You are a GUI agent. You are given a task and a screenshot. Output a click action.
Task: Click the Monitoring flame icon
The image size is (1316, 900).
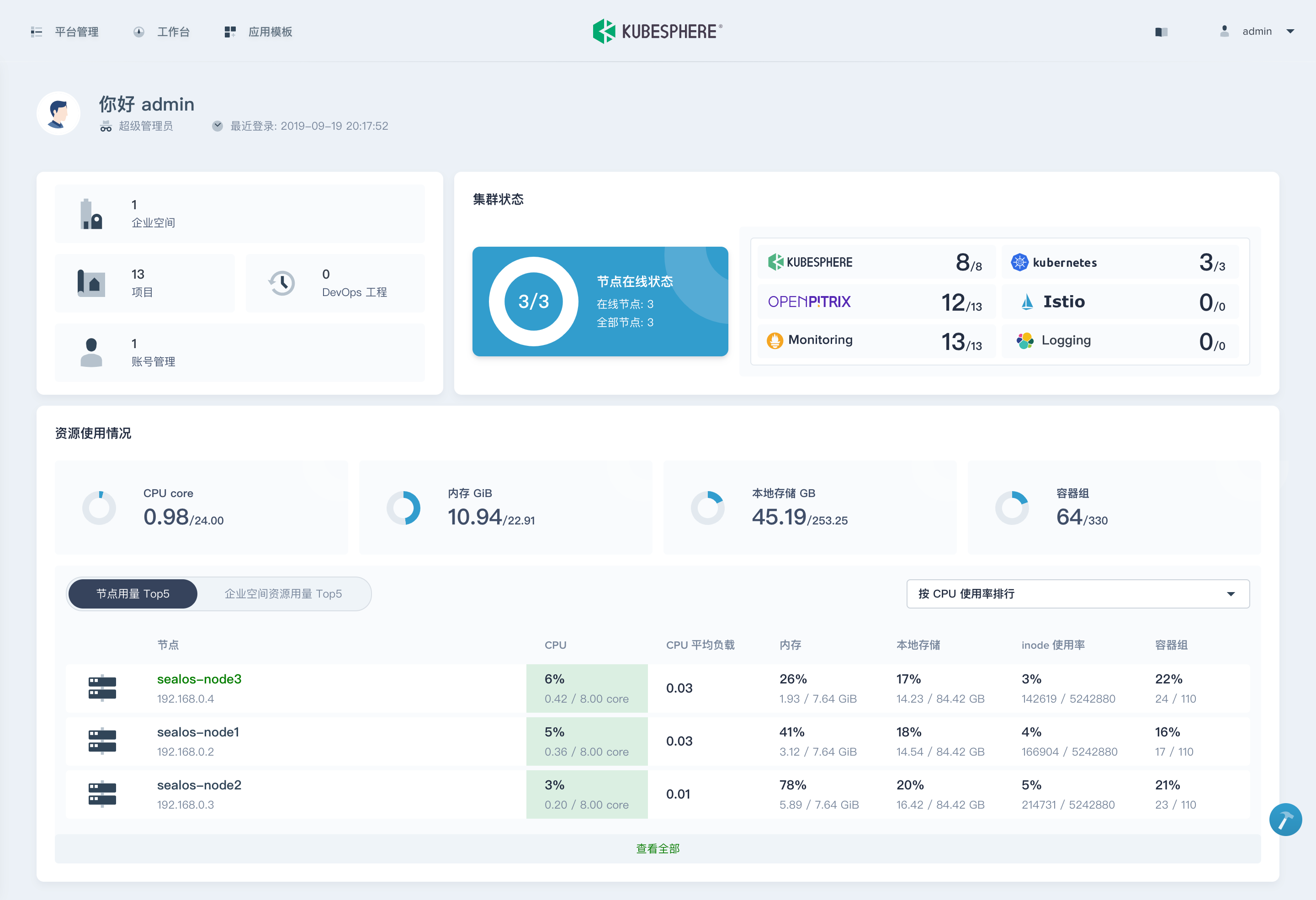774,340
